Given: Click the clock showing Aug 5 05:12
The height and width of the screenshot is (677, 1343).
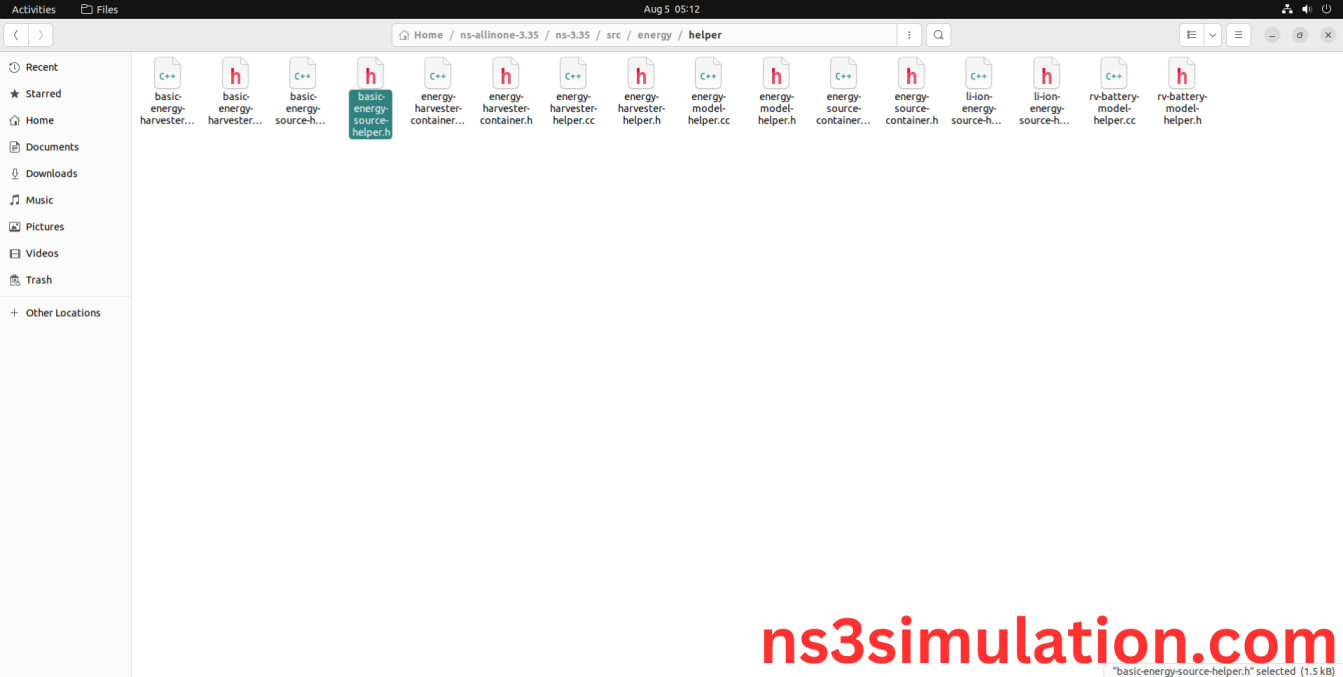Looking at the screenshot, I should 671,9.
